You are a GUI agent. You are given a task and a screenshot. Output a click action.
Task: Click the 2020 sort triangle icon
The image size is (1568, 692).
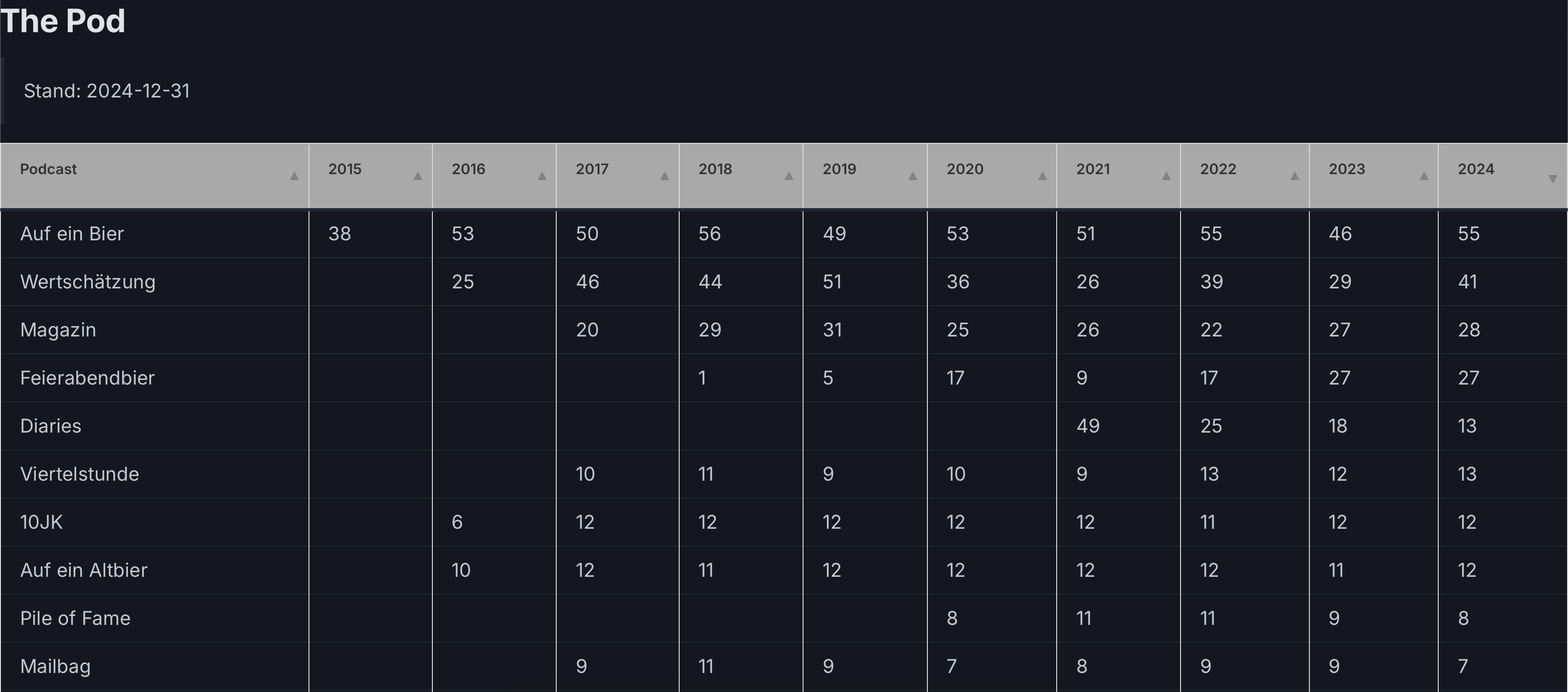[1042, 176]
